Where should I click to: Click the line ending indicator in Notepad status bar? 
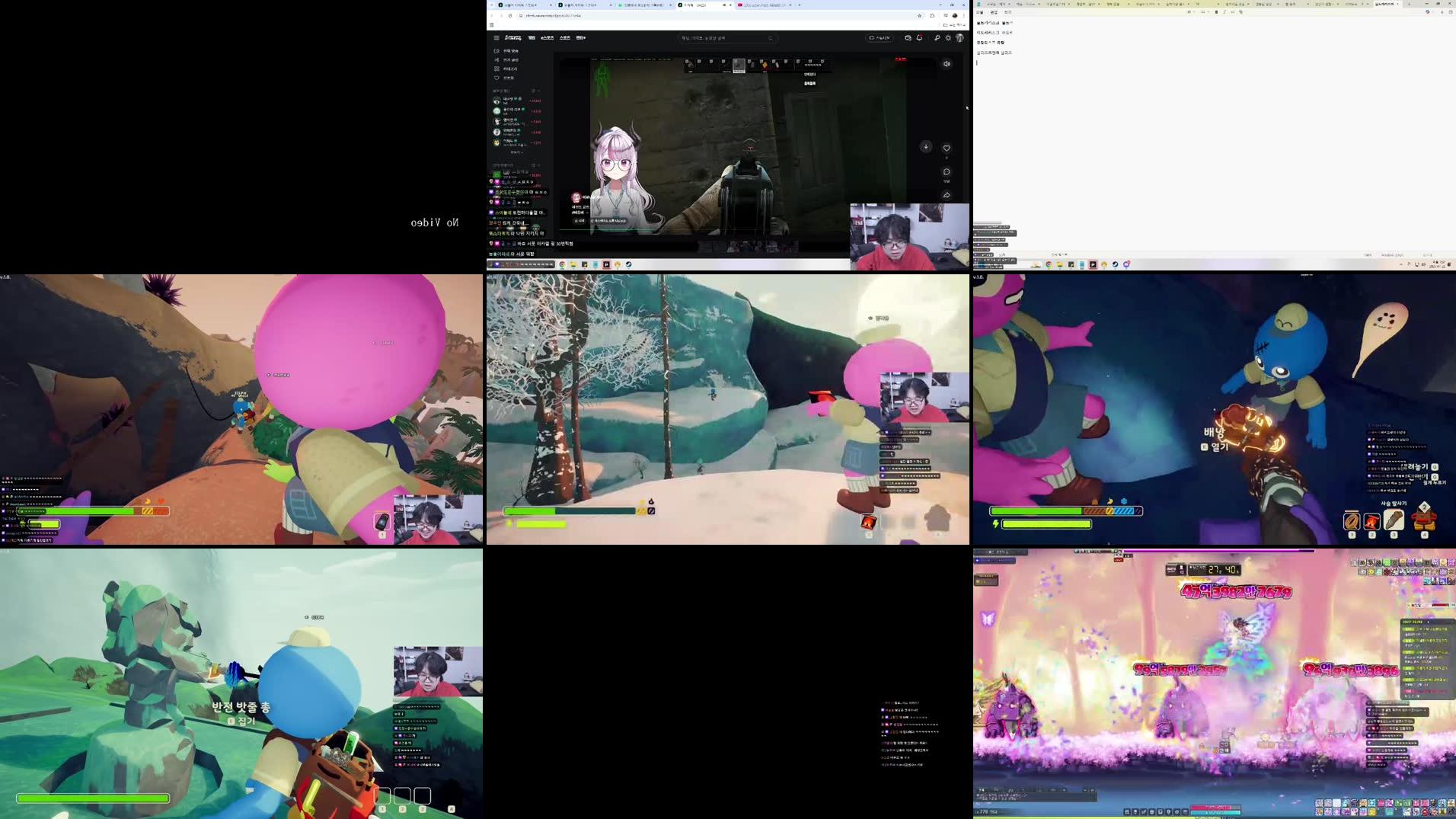1393,254
